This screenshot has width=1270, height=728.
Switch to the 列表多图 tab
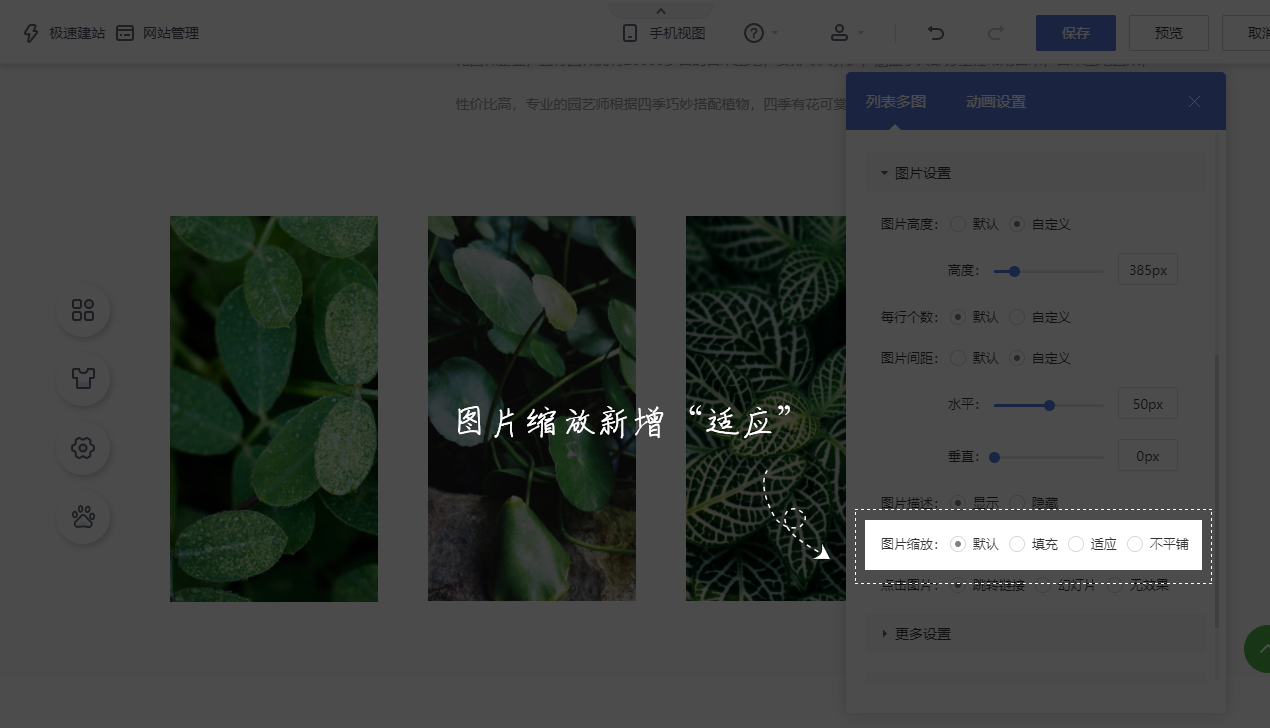point(896,102)
